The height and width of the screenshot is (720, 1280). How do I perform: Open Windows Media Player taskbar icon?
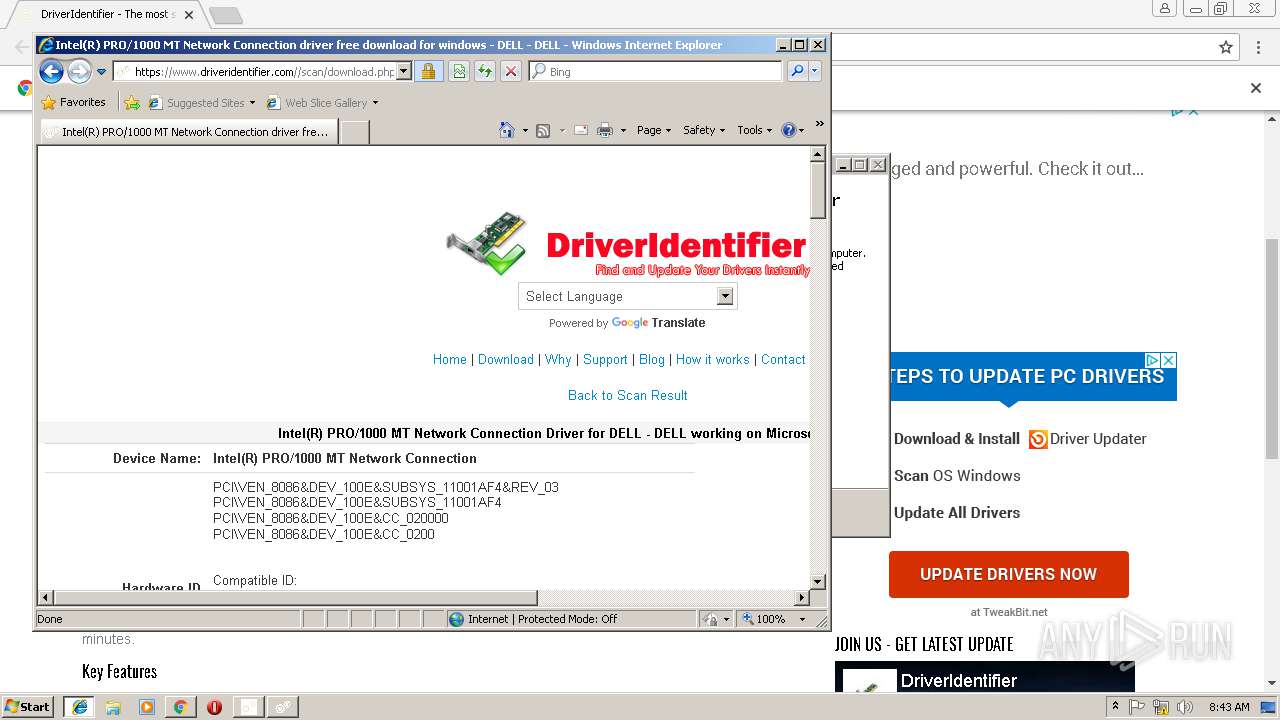[x=147, y=707]
